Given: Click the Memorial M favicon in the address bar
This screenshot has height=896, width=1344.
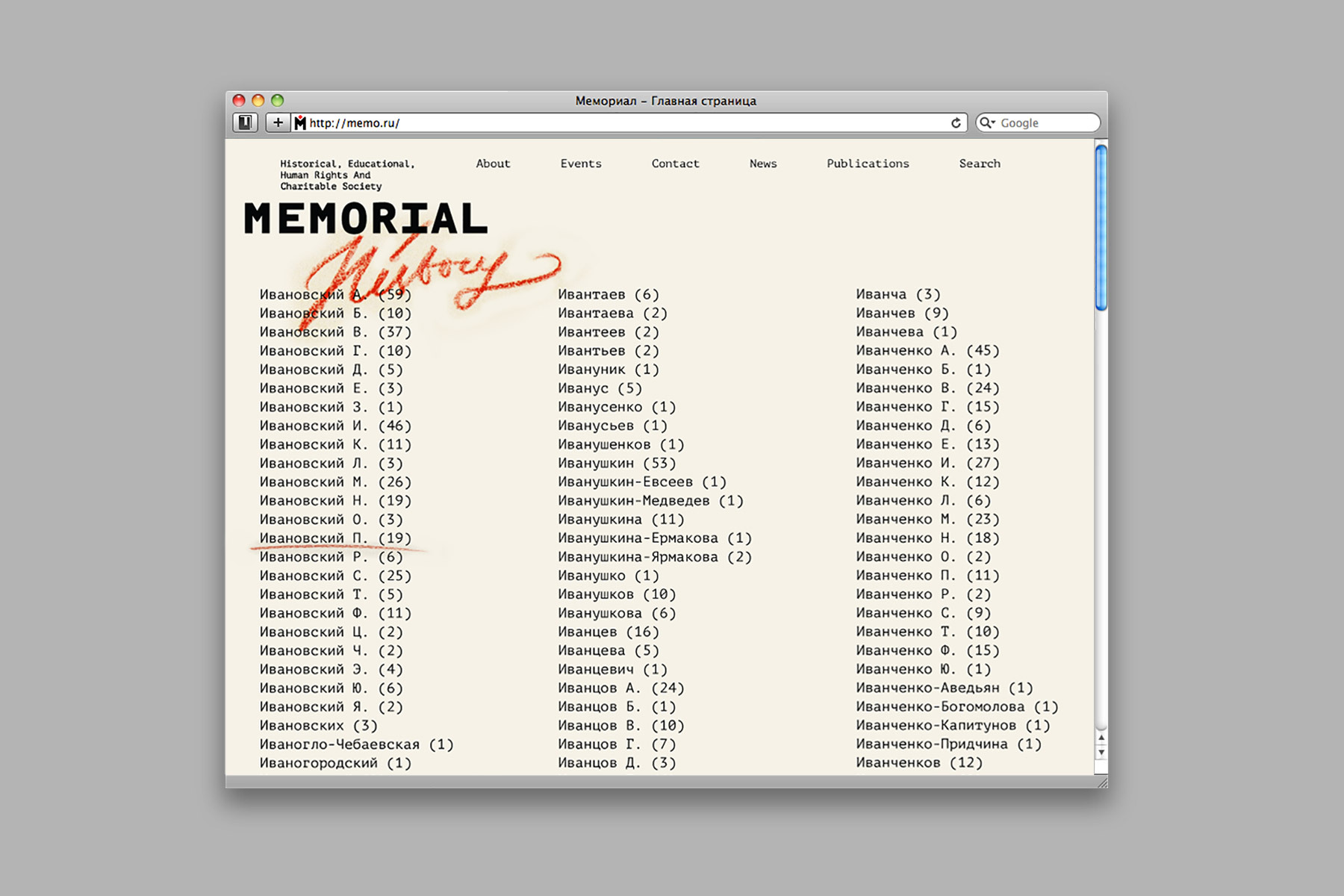Looking at the screenshot, I should (299, 122).
